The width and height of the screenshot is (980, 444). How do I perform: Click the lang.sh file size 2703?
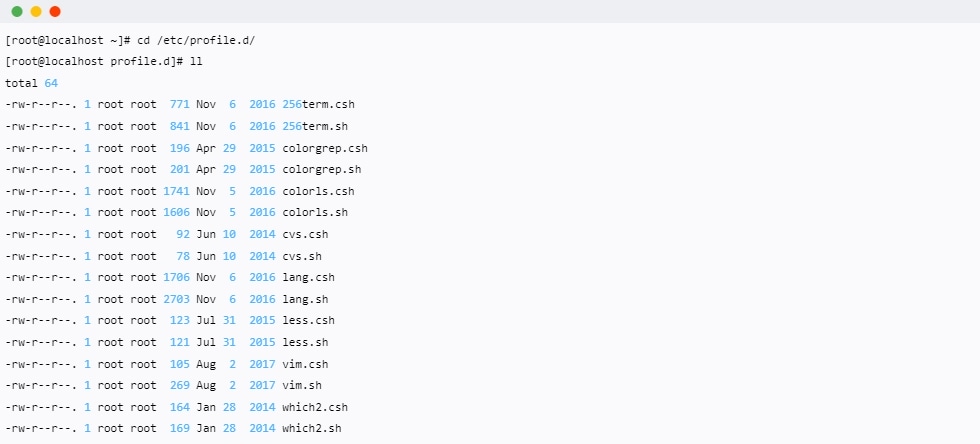click(x=176, y=300)
